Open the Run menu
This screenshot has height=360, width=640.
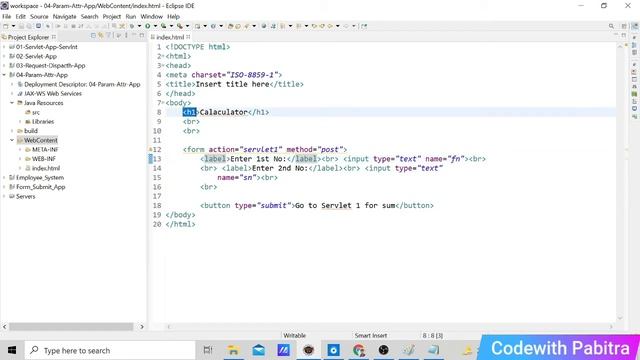[x=131, y=16]
